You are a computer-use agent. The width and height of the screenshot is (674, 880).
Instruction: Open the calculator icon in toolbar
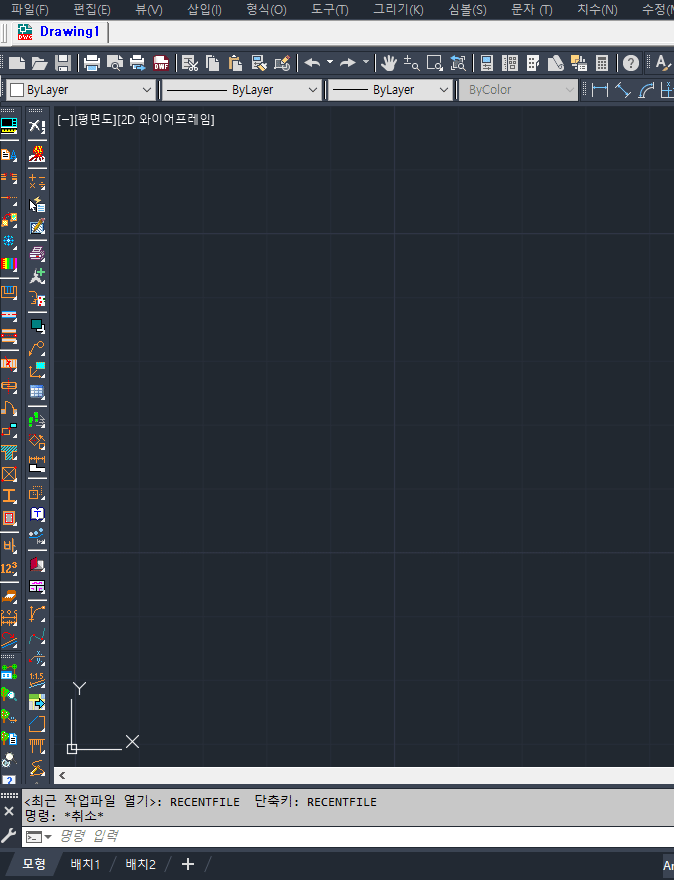[602, 62]
